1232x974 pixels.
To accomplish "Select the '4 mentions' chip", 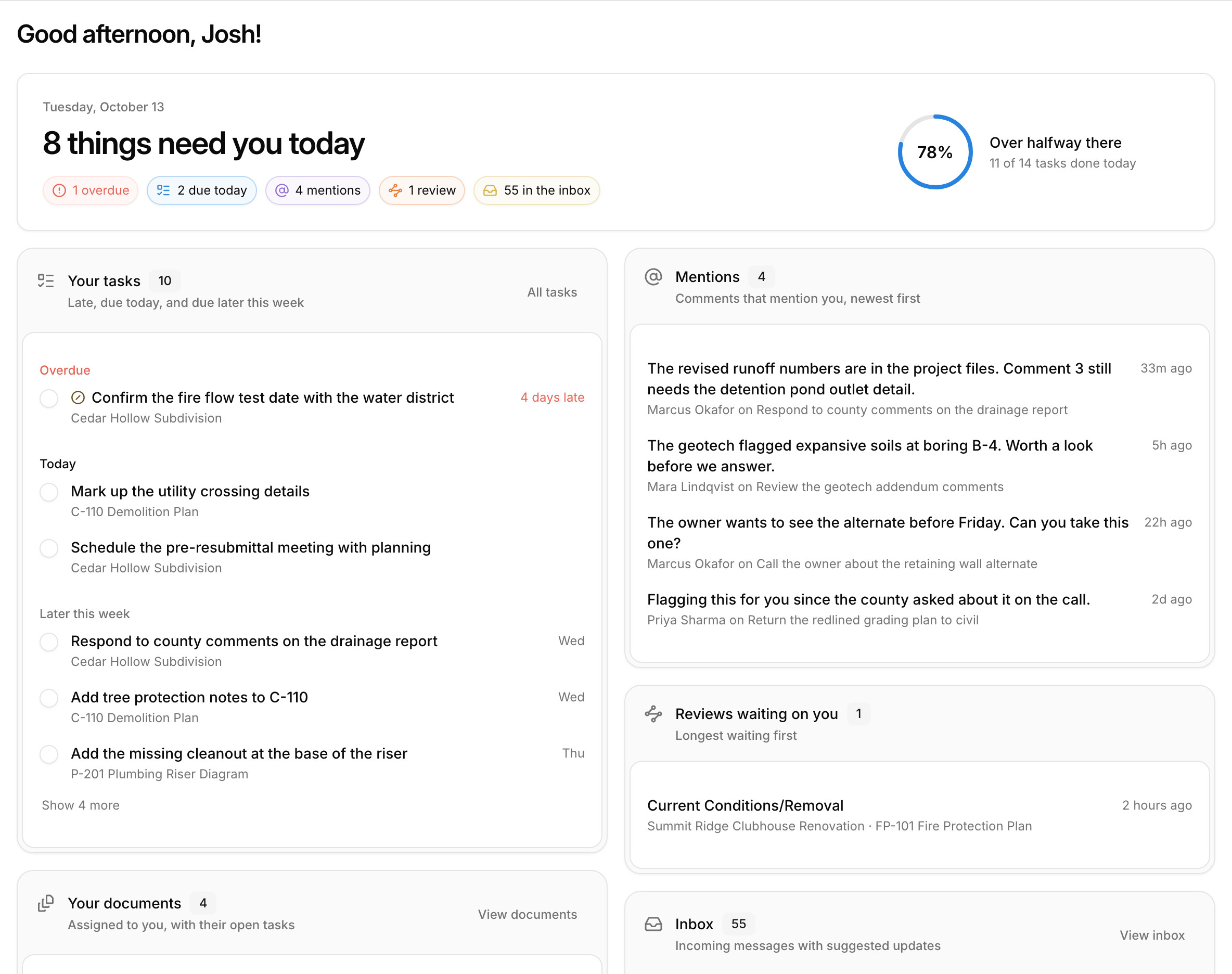I will (318, 190).
